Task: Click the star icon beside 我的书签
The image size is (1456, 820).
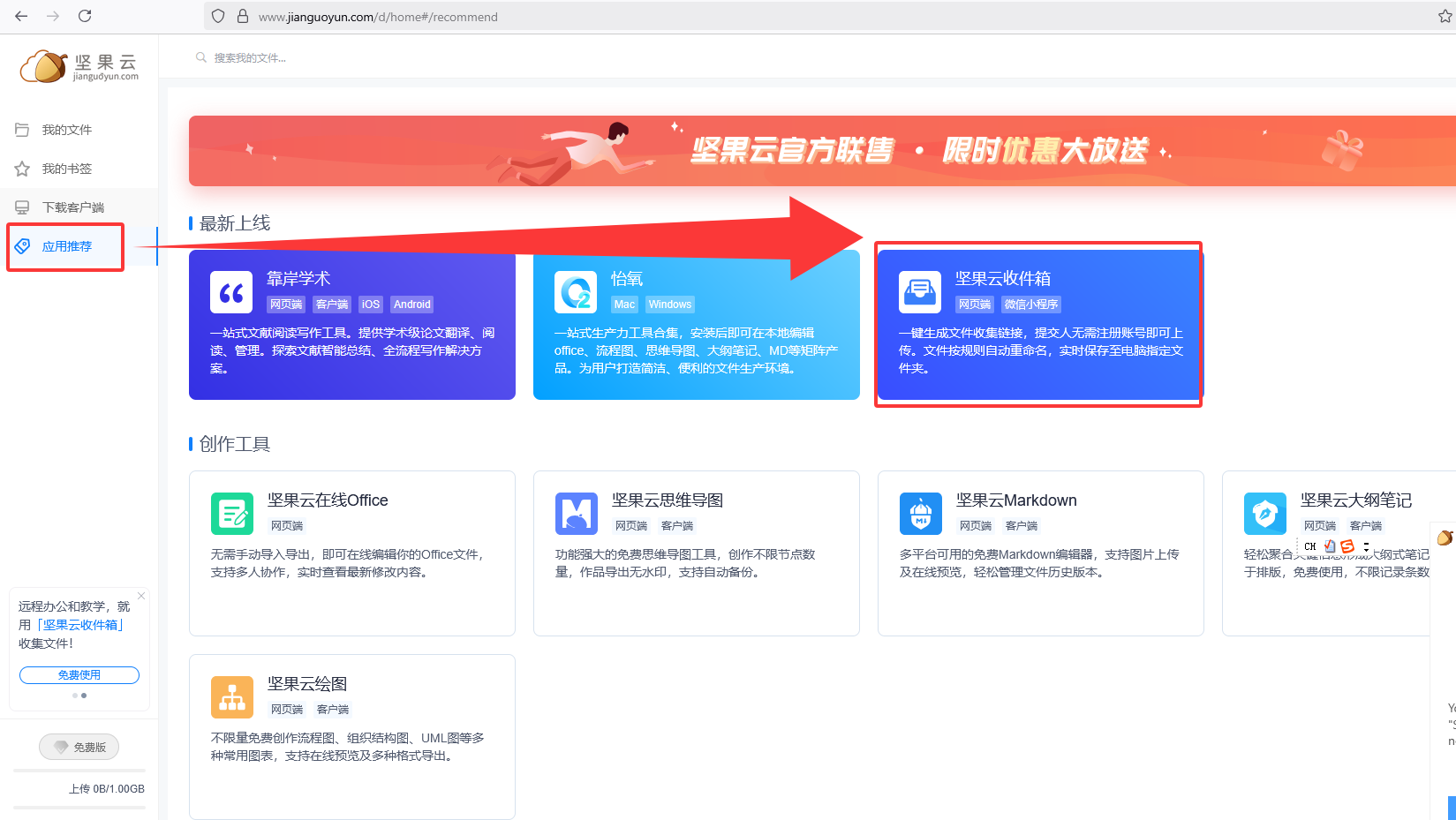Action: tap(22, 169)
